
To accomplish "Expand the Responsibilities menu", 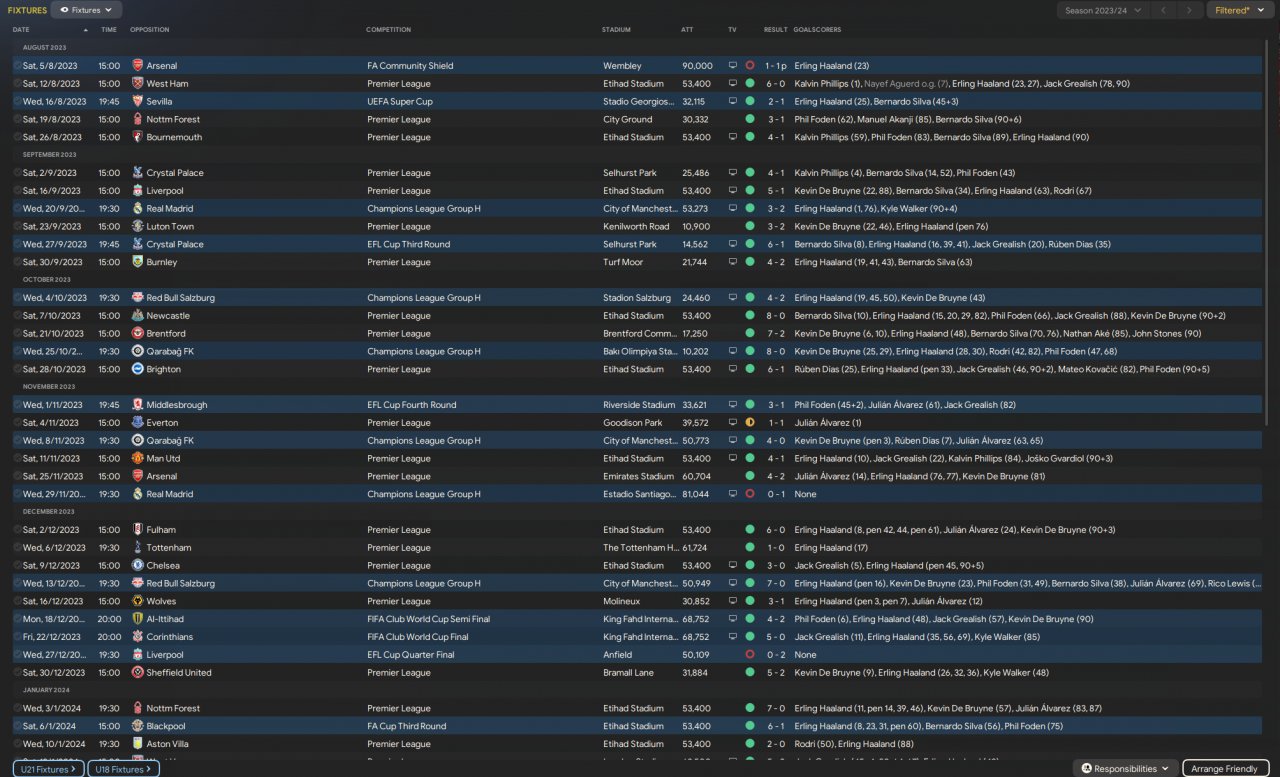I will pos(1125,769).
